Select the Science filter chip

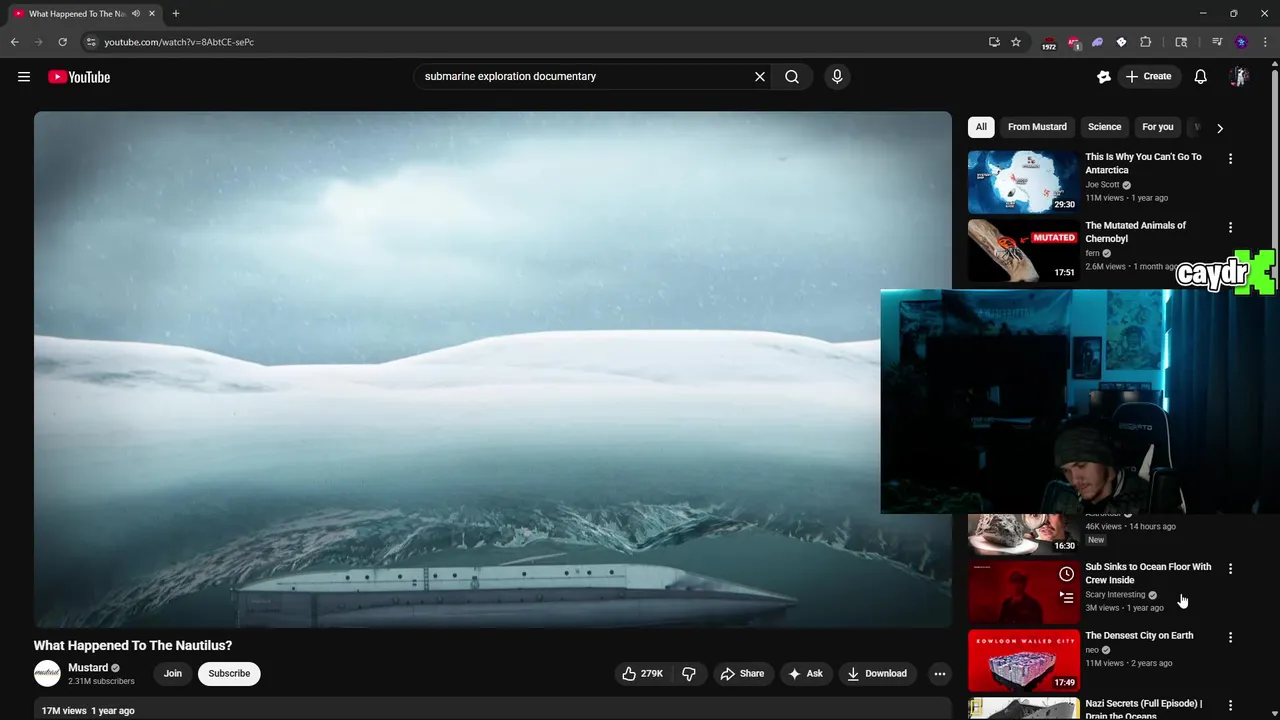tap(1104, 127)
